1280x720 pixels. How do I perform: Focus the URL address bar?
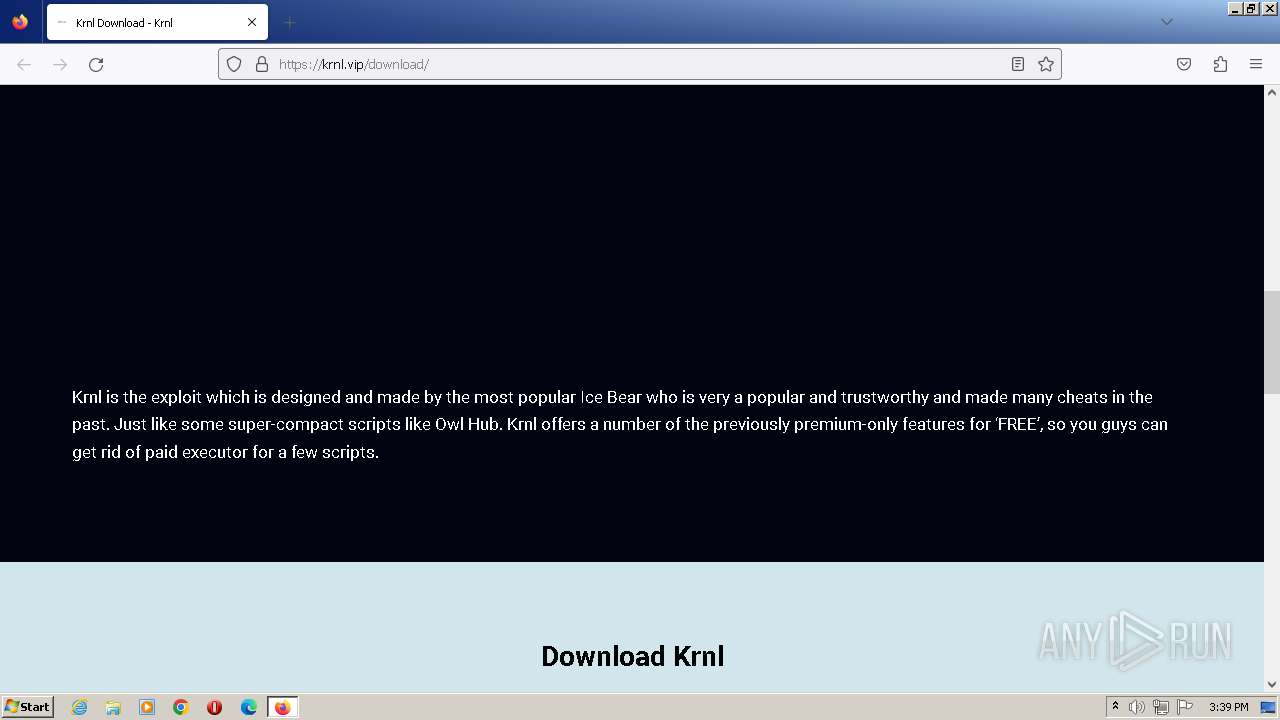(640, 64)
